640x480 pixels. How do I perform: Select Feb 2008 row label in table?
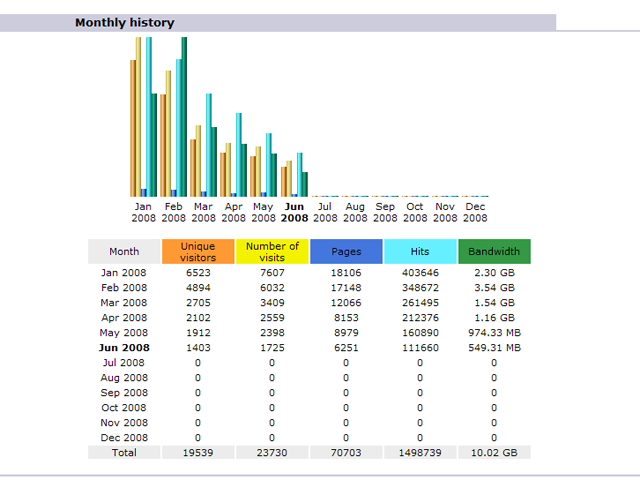(124, 288)
